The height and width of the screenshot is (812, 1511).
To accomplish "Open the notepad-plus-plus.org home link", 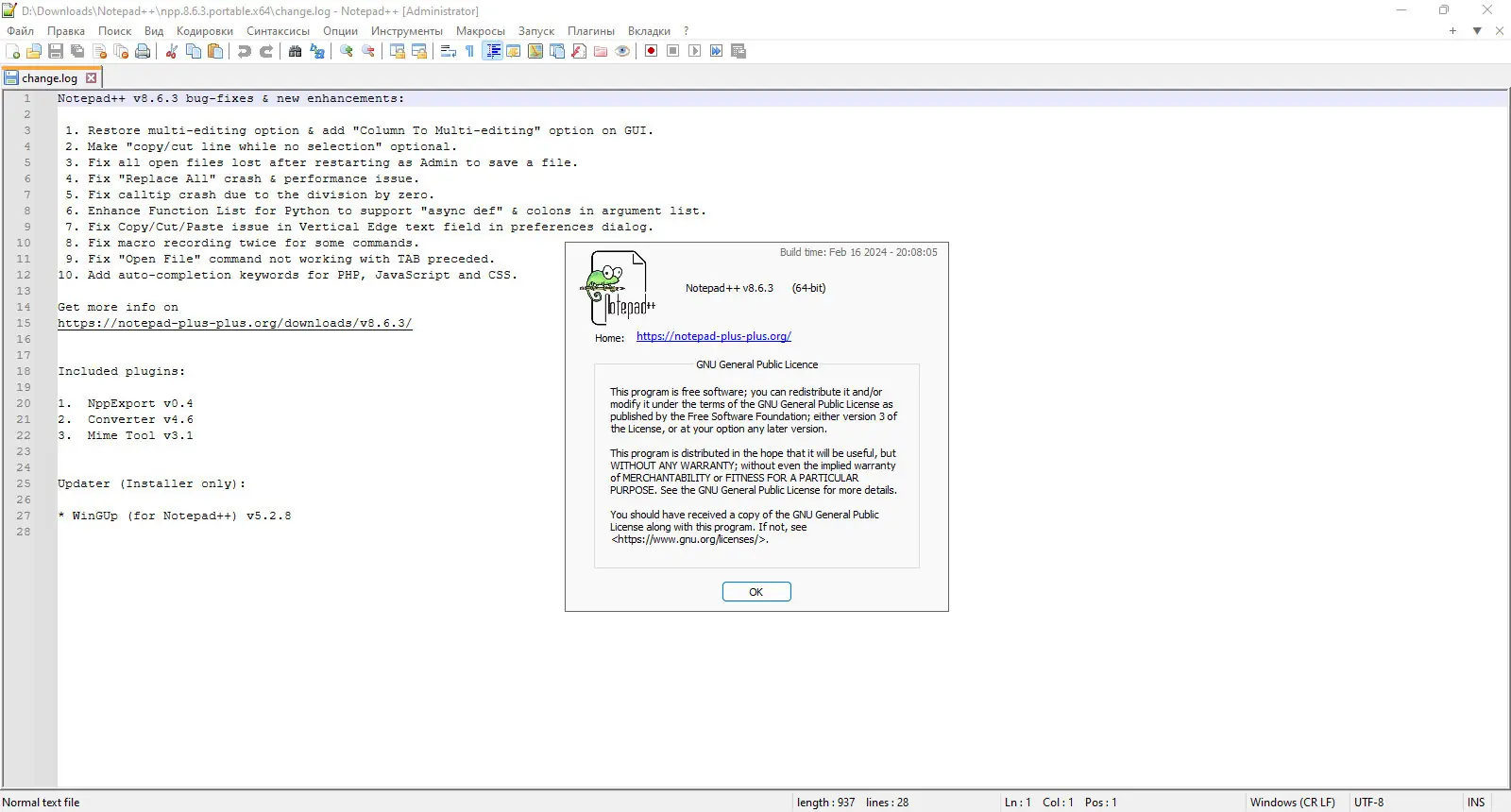I will (x=714, y=336).
